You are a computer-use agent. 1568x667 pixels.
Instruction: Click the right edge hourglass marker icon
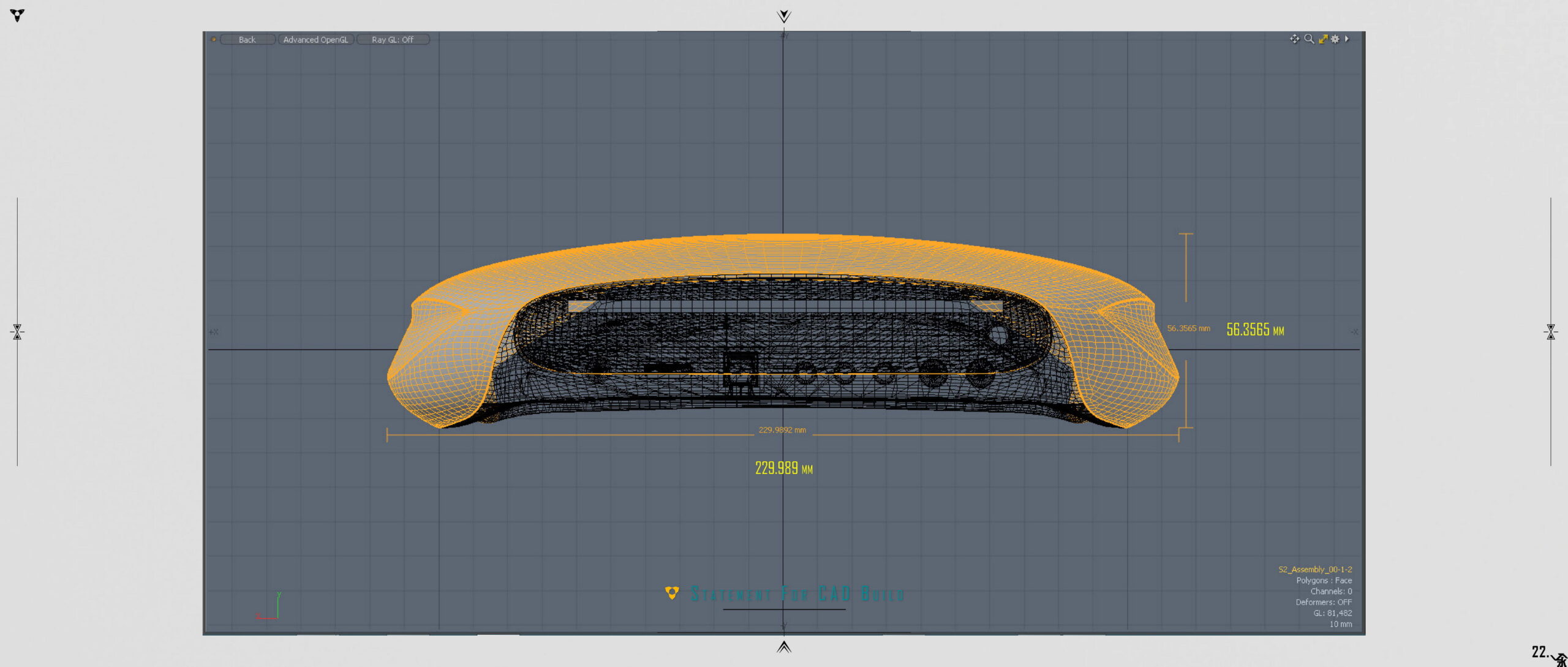coord(1551,332)
